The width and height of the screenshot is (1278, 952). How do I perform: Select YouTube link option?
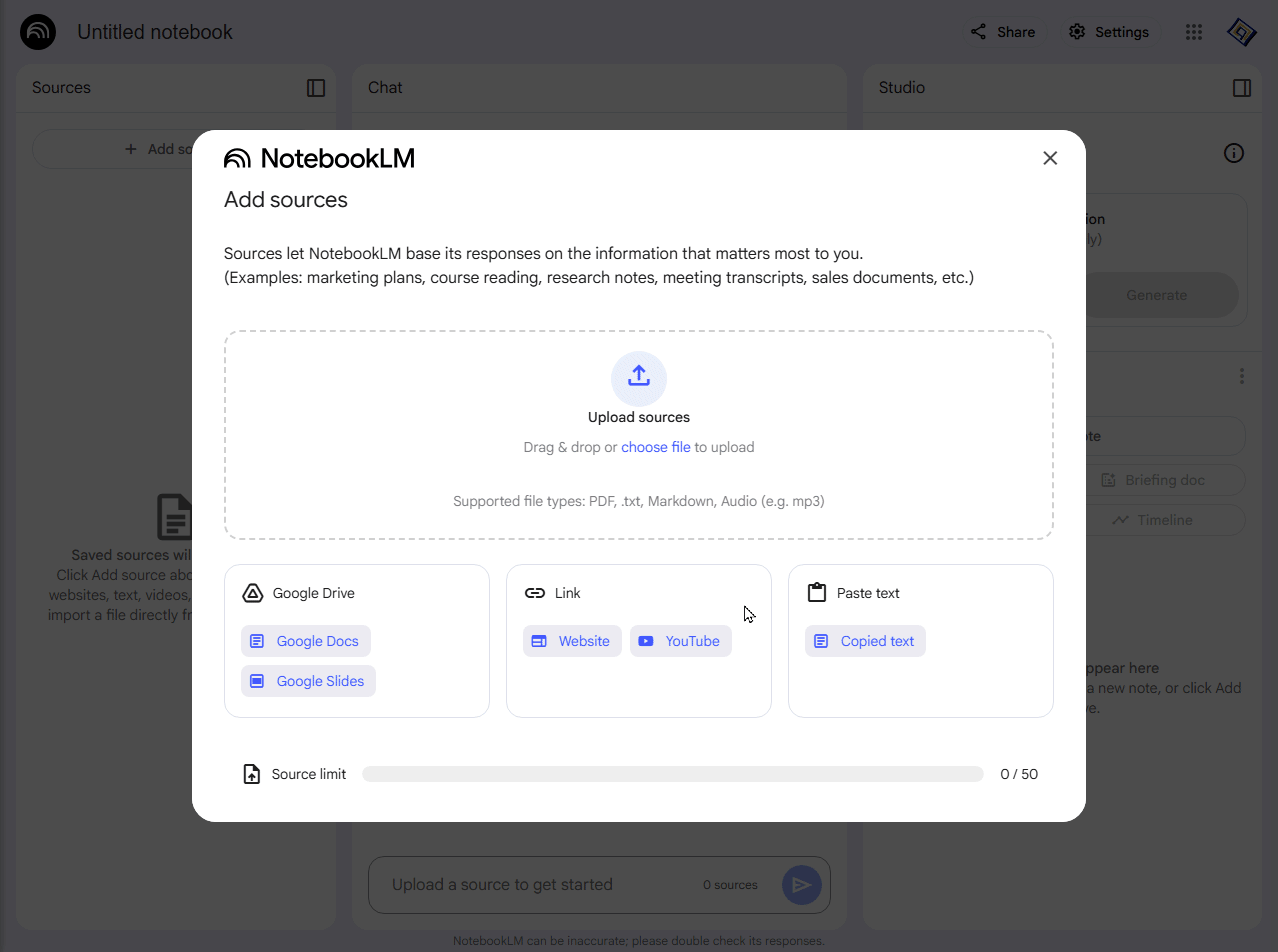coord(681,641)
